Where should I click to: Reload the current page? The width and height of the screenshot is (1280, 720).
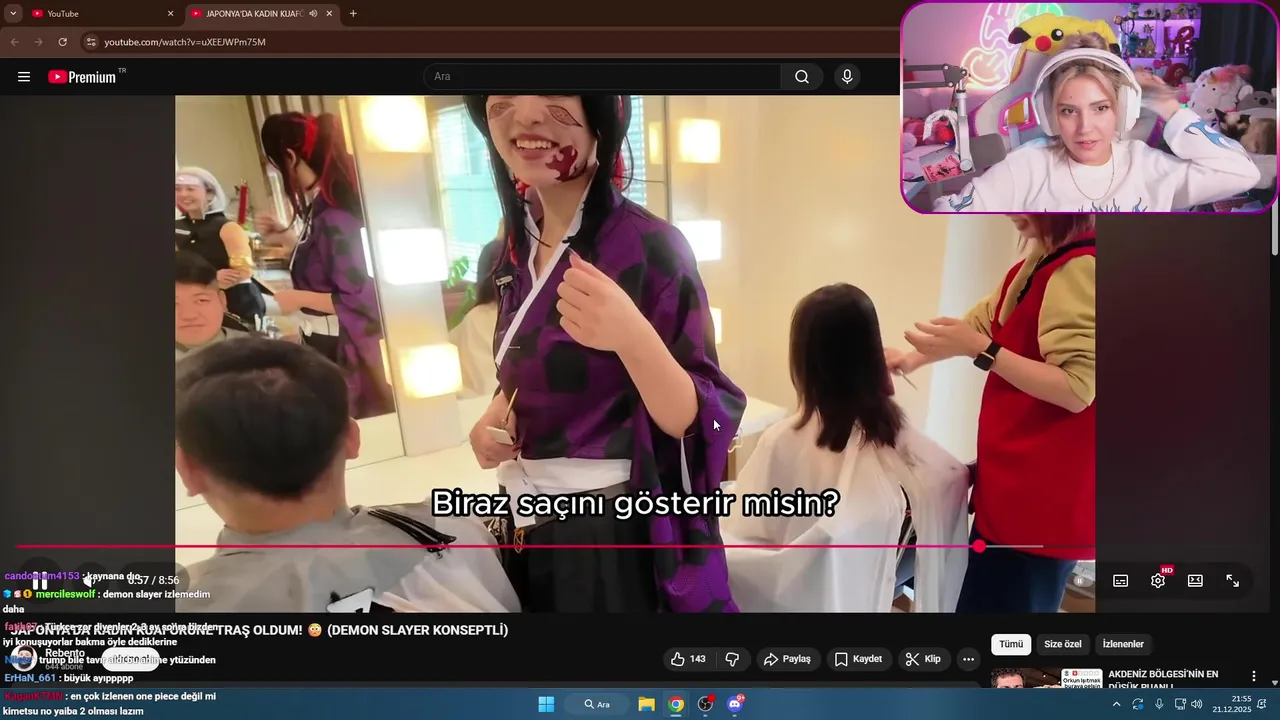click(62, 42)
